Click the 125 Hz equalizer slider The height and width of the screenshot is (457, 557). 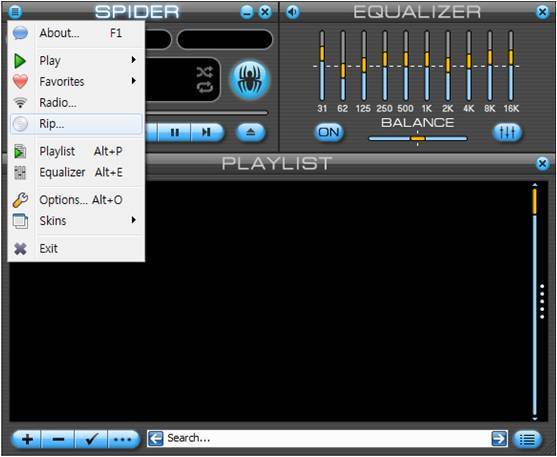[364, 66]
